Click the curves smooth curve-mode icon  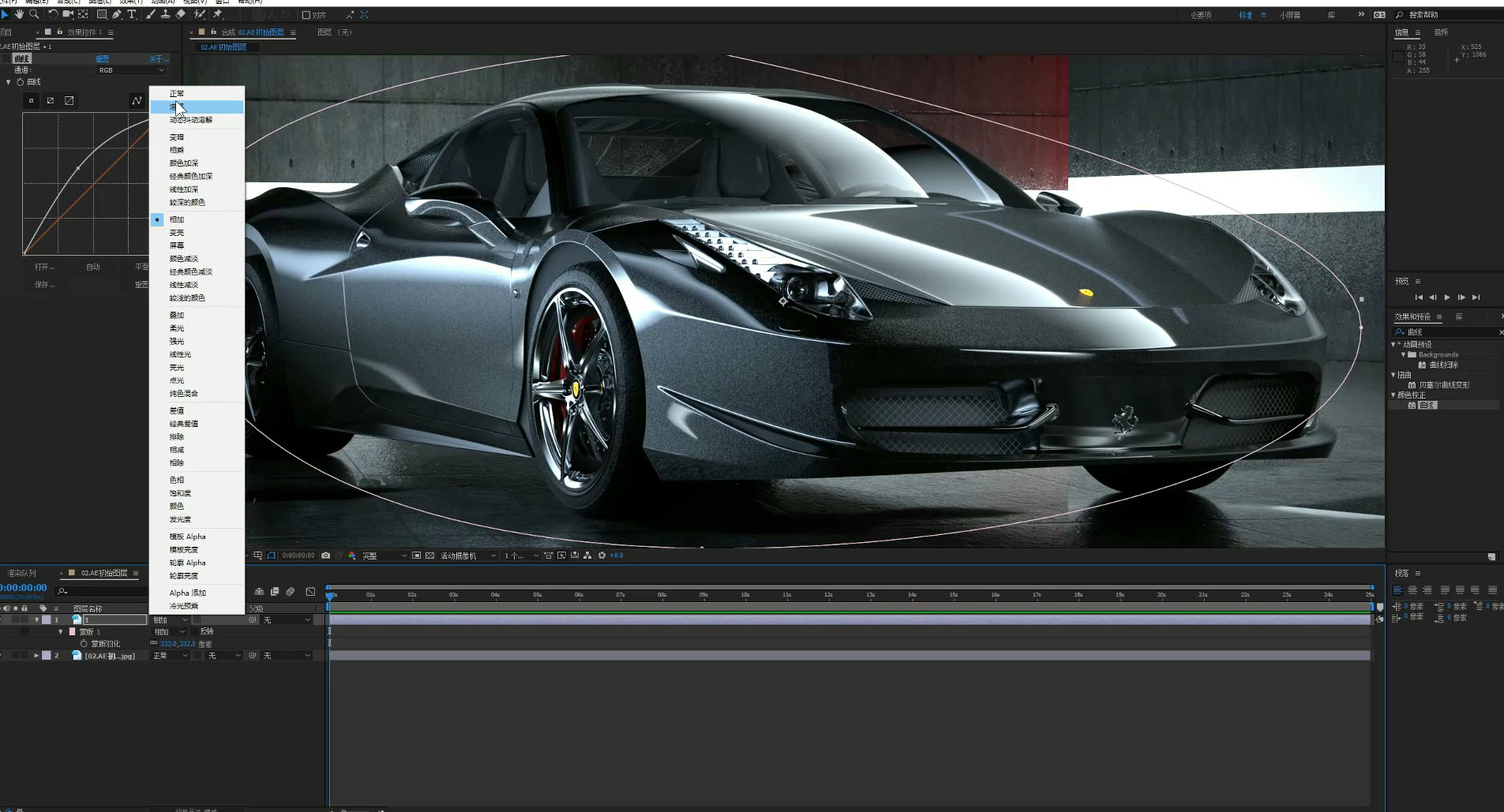(137, 100)
